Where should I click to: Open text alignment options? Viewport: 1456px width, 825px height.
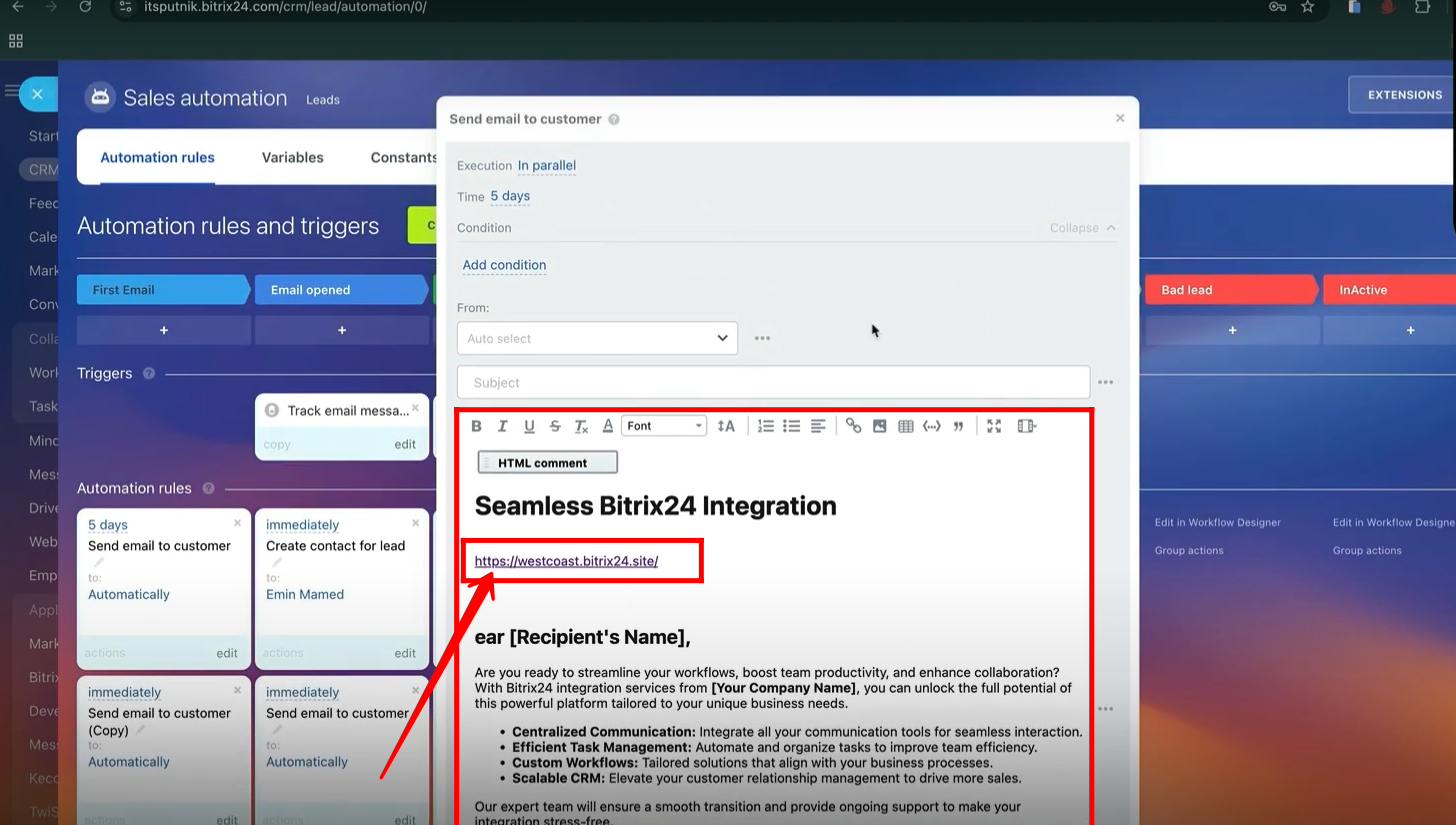[x=818, y=426]
